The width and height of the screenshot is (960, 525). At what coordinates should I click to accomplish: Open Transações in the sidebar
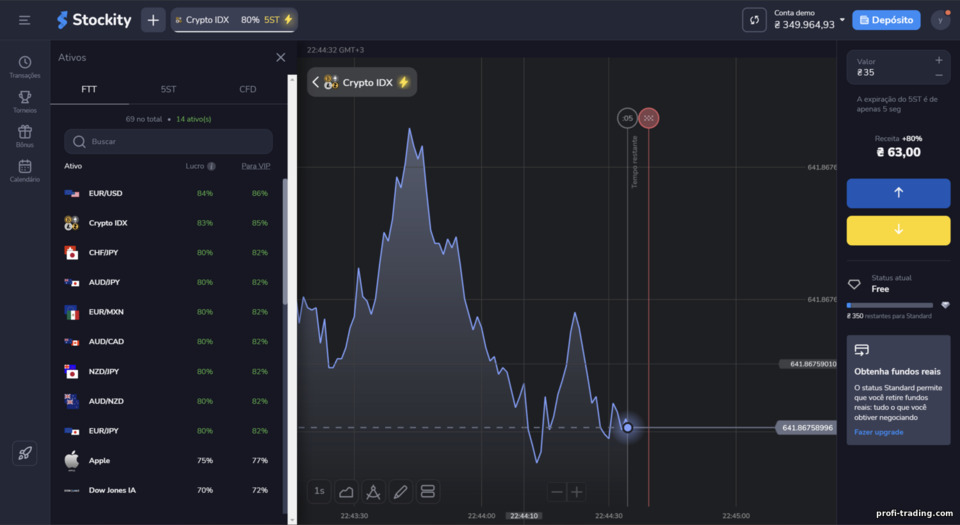pos(24,67)
